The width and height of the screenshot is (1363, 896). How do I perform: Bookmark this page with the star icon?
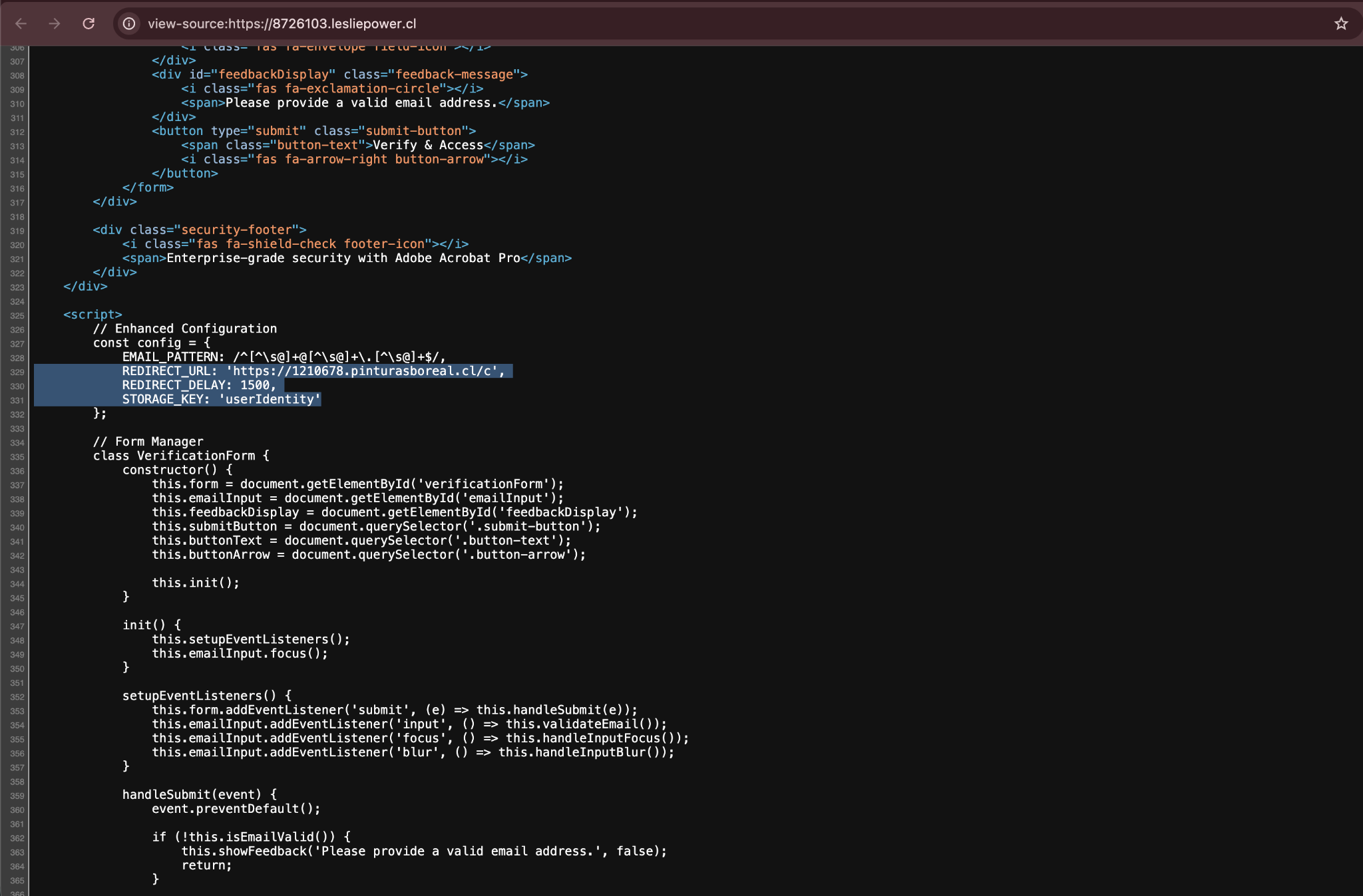point(1340,24)
